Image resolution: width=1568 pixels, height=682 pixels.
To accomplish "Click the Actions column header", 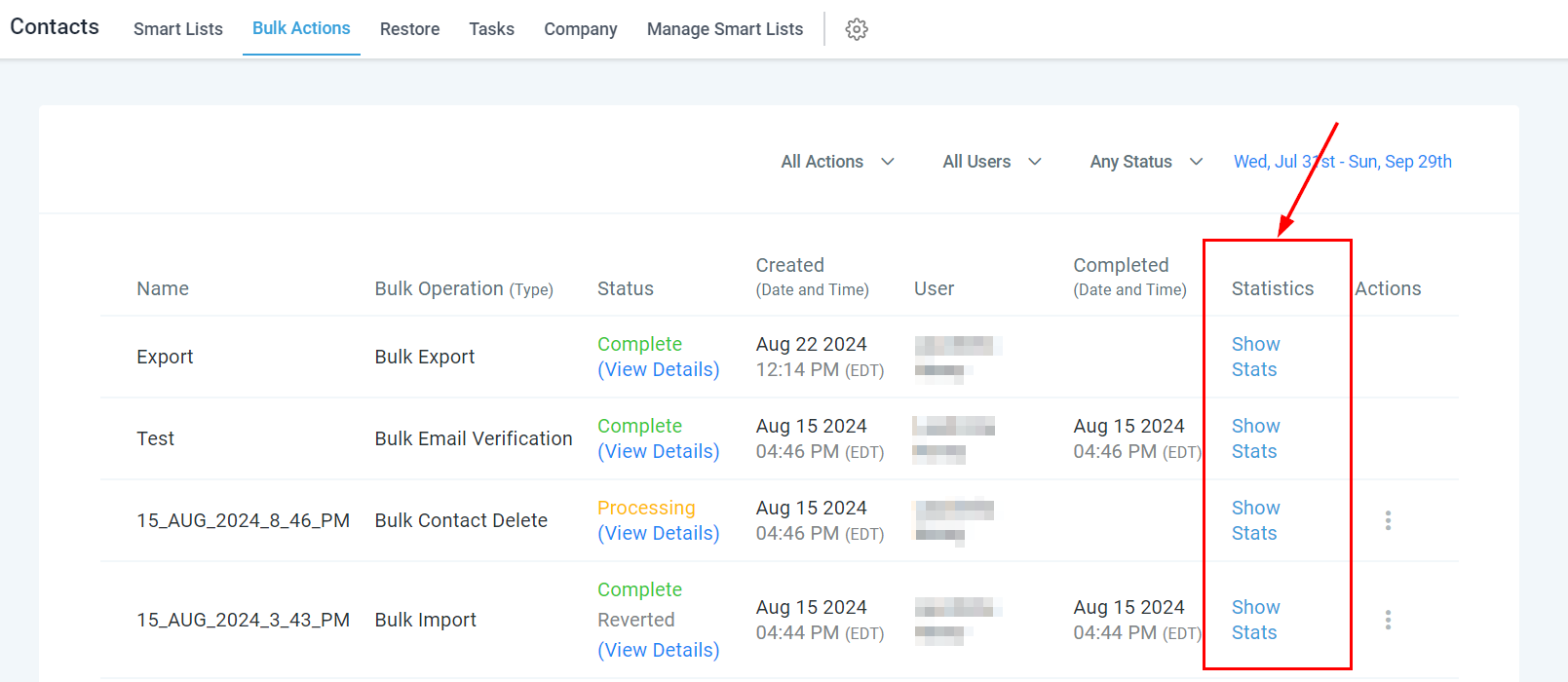I will click(1388, 288).
